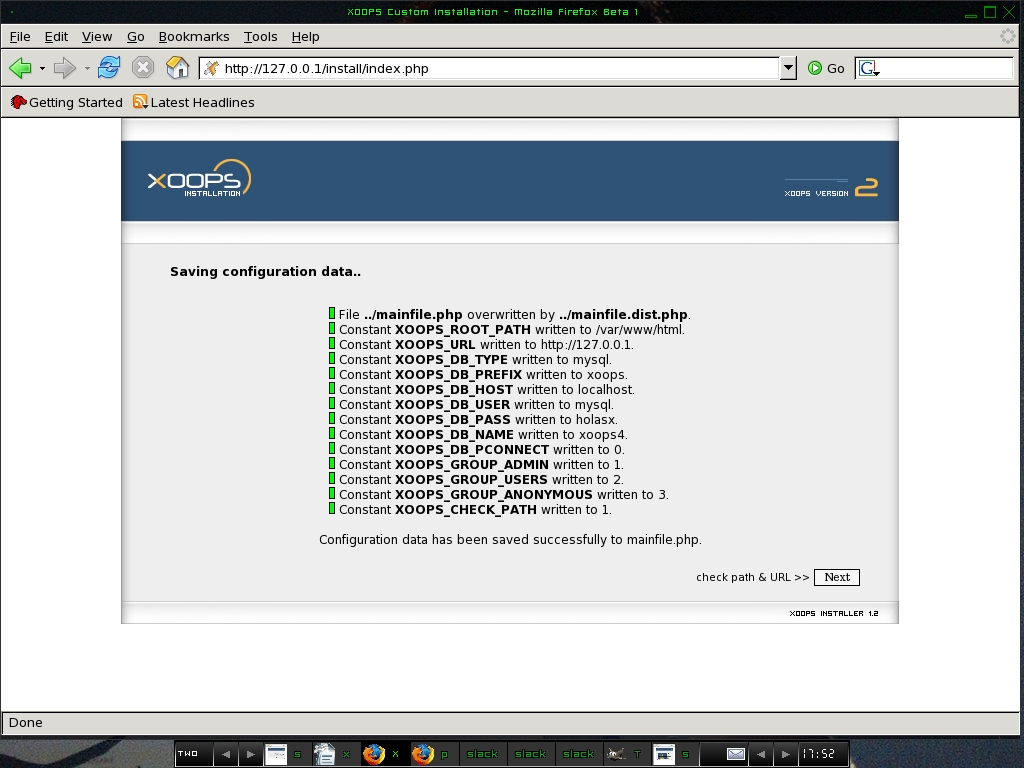The width and height of the screenshot is (1024, 768).
Task: Open the search engine selector dropdown
Action: 868,68
